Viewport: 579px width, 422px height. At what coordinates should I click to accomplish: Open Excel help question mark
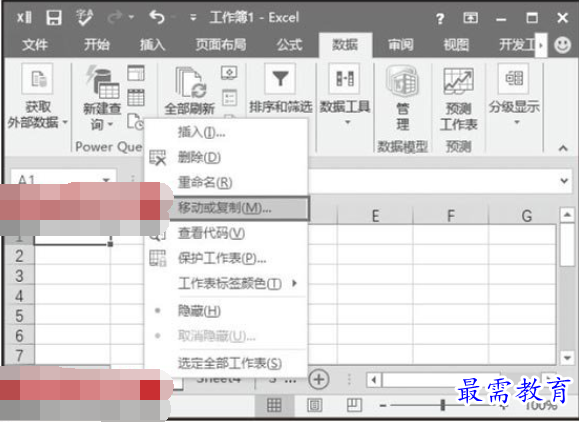click(439, 18)
